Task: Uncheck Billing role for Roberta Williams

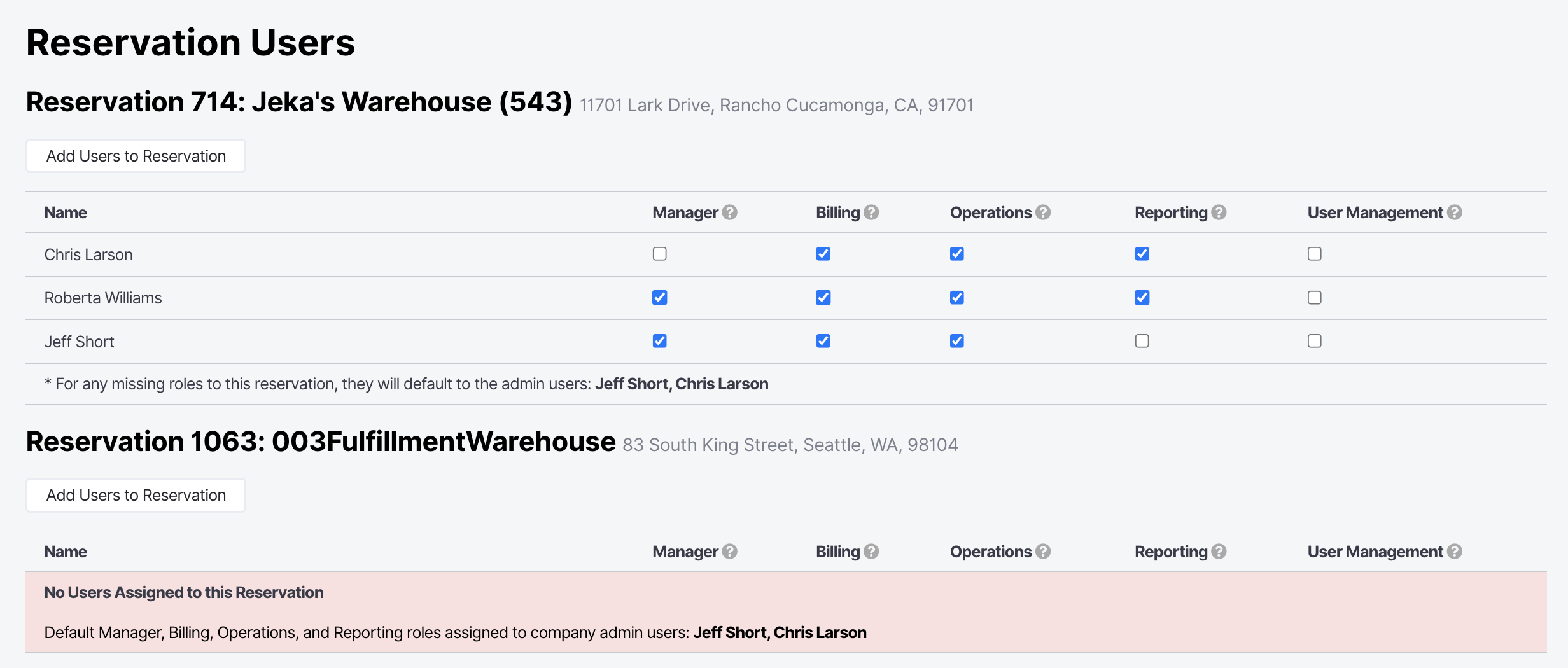Action: click(823, 298)
